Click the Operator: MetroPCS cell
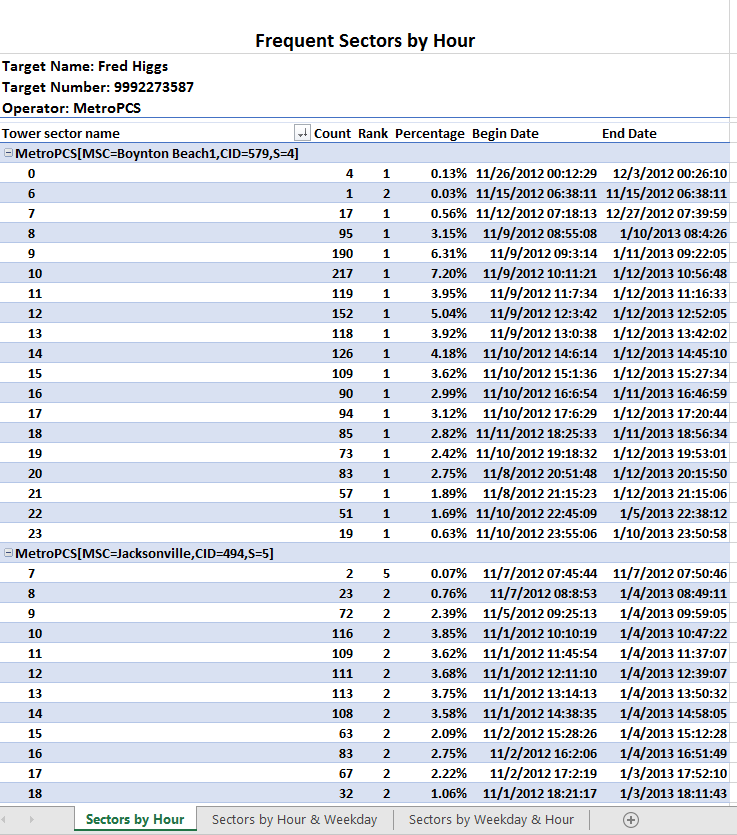Screen dimensions: 737x835 coord(72,108)
